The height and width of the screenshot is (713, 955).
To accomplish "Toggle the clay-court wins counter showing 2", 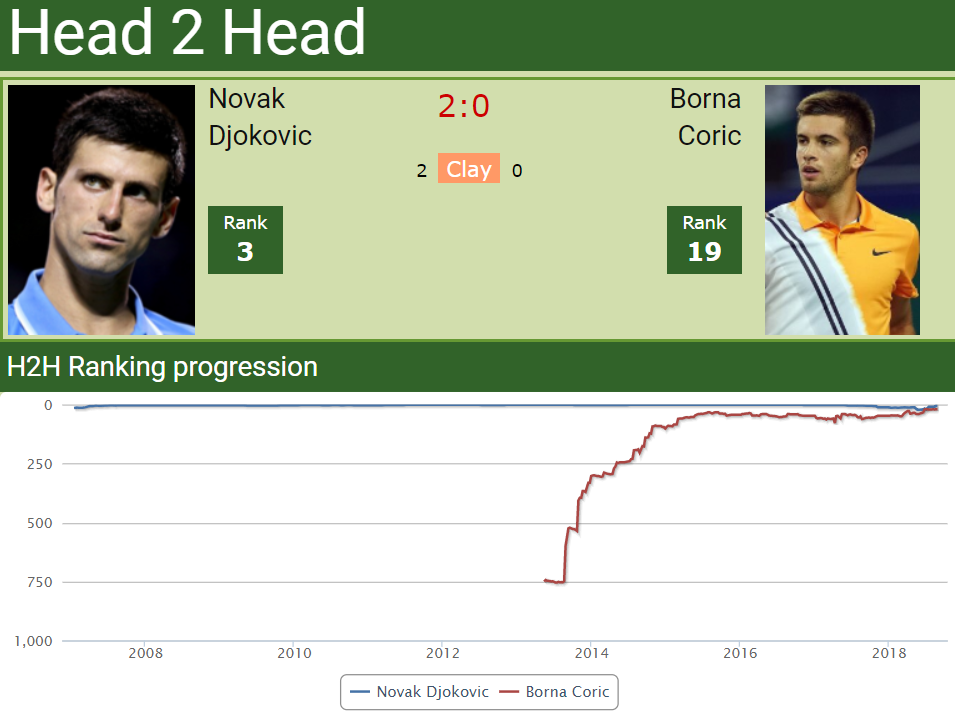I will pyautogui.click(x=422, y=170).
